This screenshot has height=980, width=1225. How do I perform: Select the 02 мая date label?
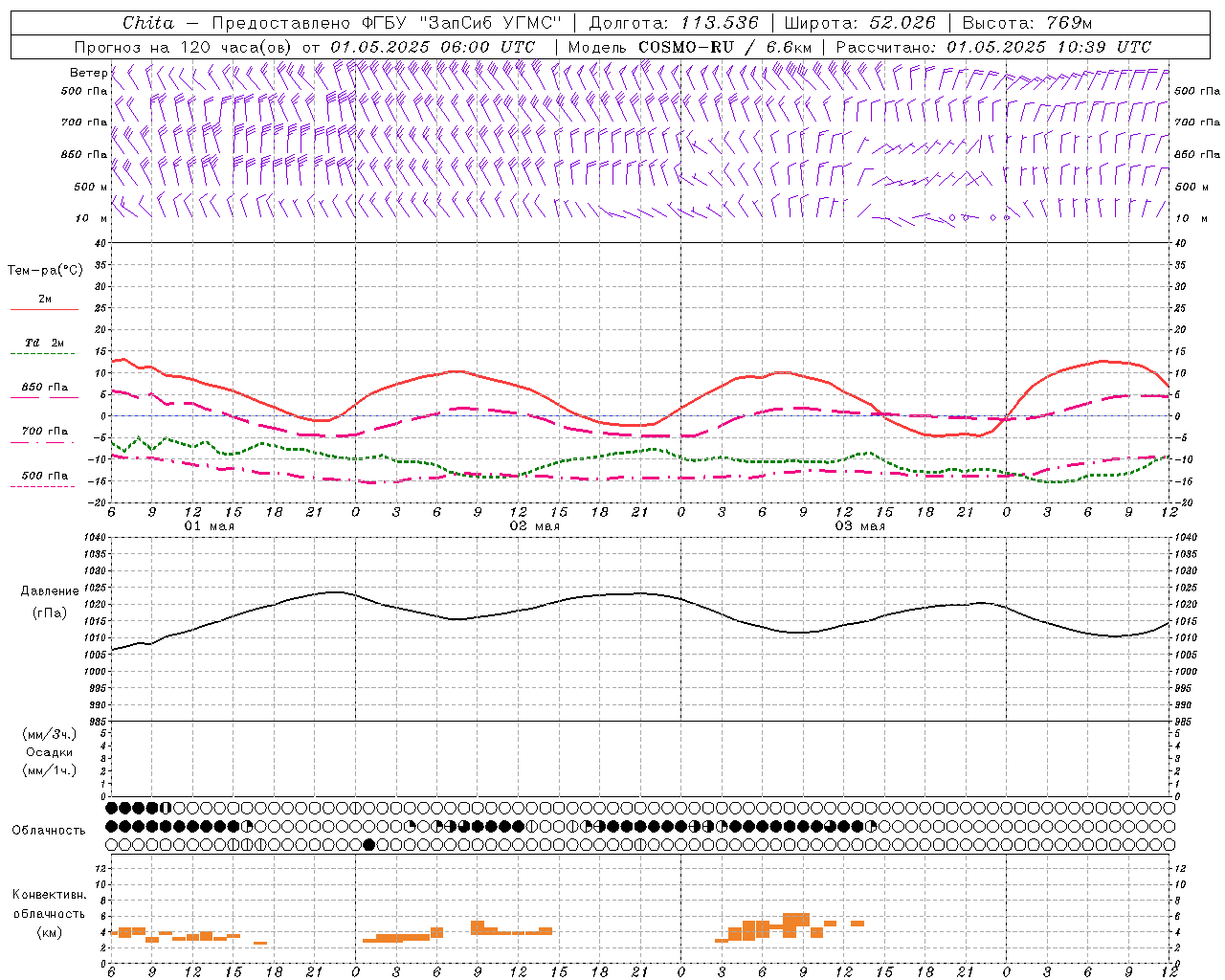535,526
